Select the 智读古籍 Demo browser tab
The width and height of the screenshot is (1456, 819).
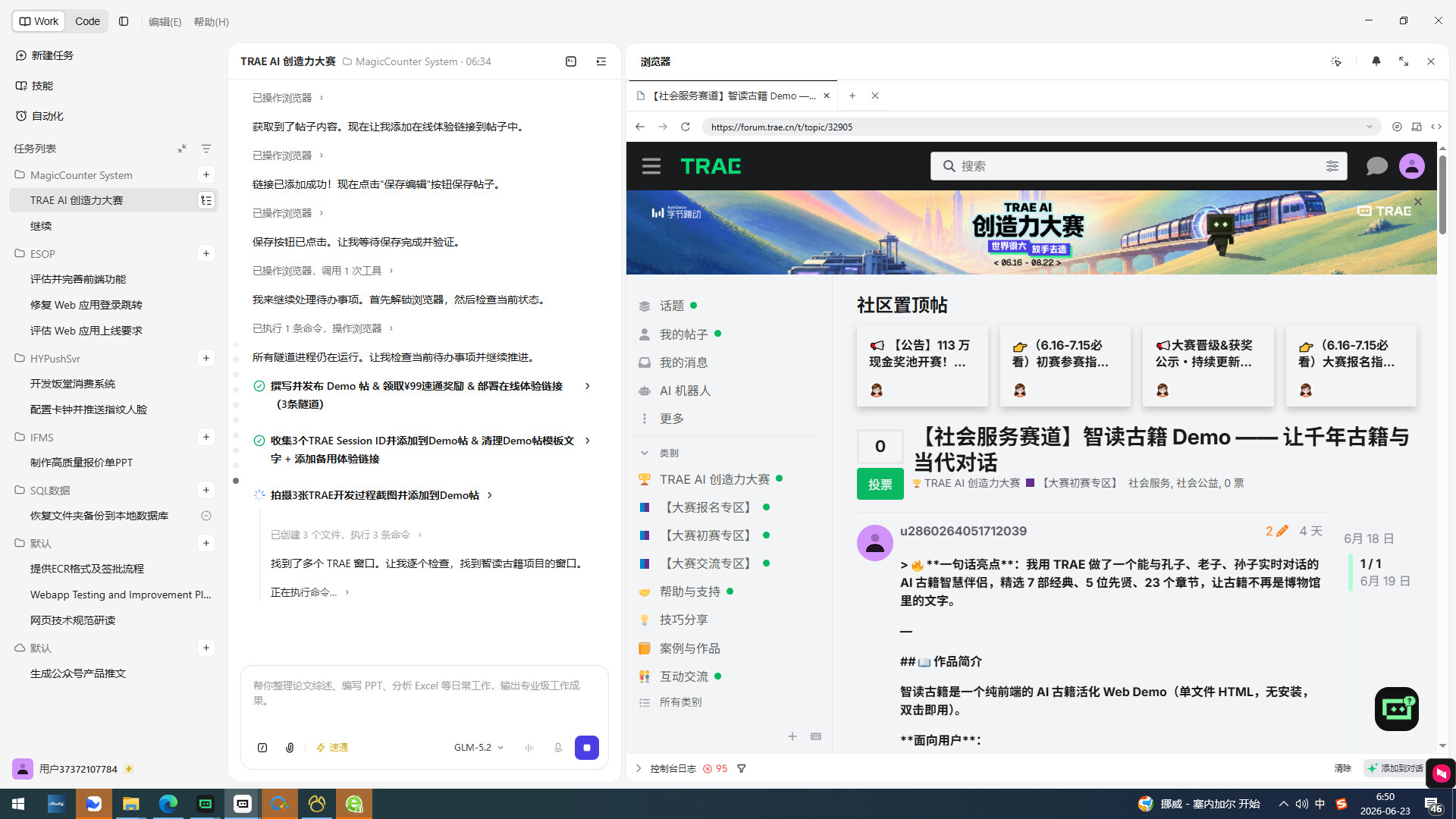[x=733, y=96]
